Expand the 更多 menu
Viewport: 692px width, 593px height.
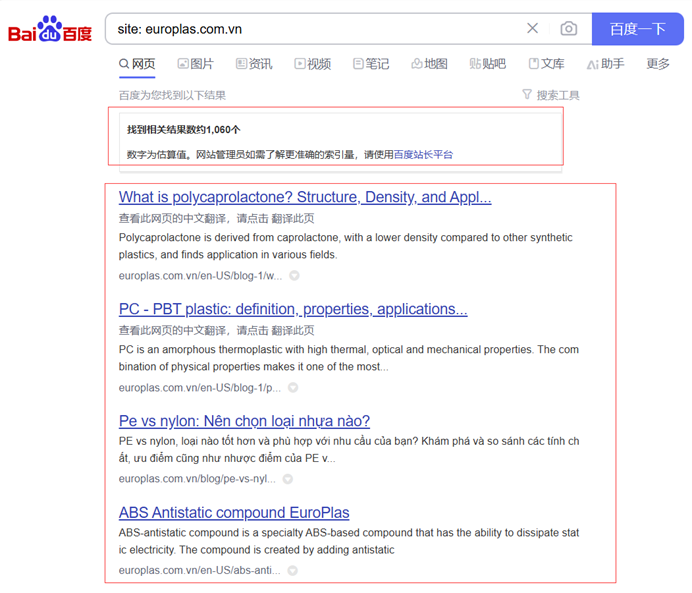(657, 64)
